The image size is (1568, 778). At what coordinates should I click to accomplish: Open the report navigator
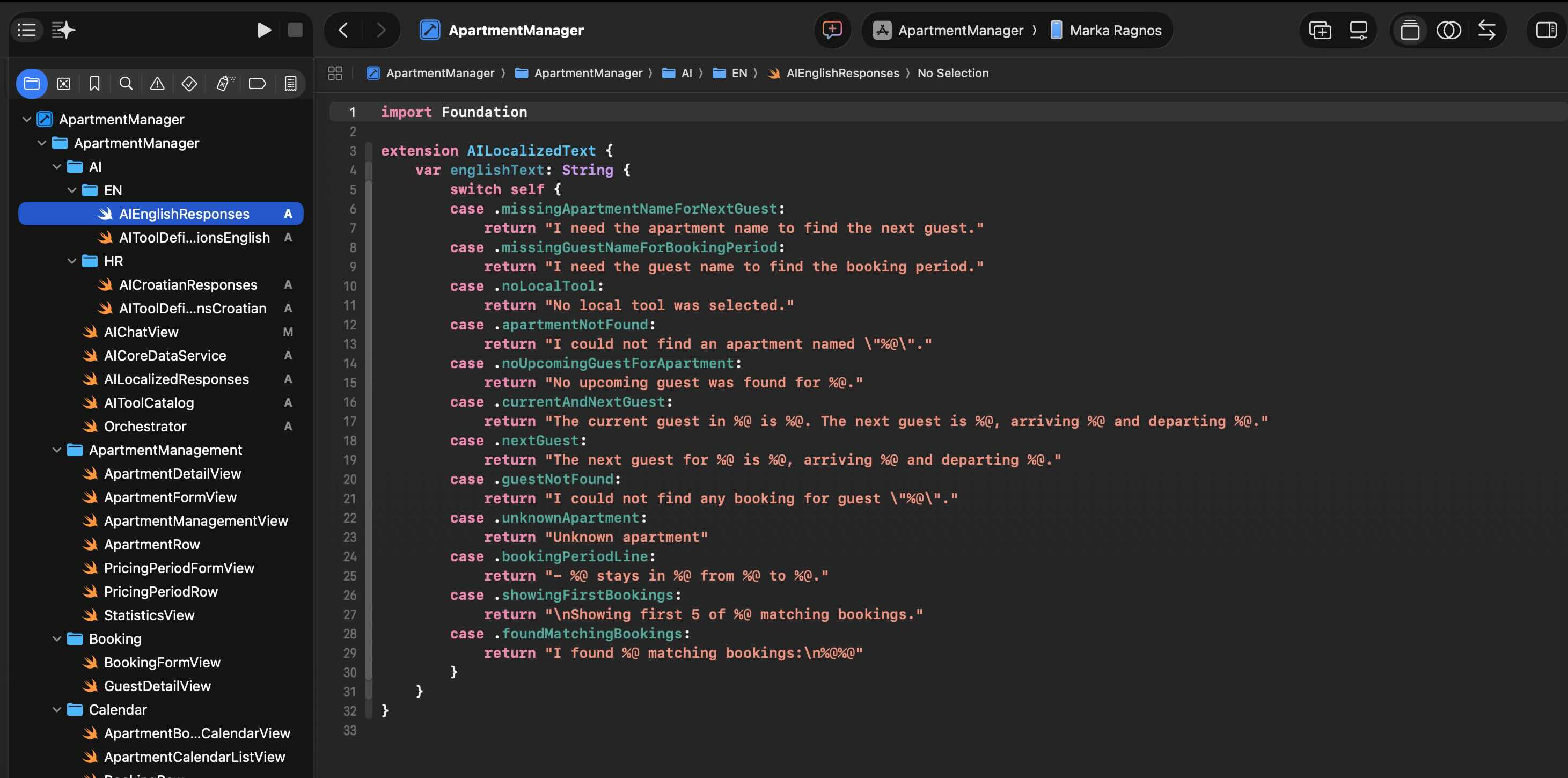290,84
